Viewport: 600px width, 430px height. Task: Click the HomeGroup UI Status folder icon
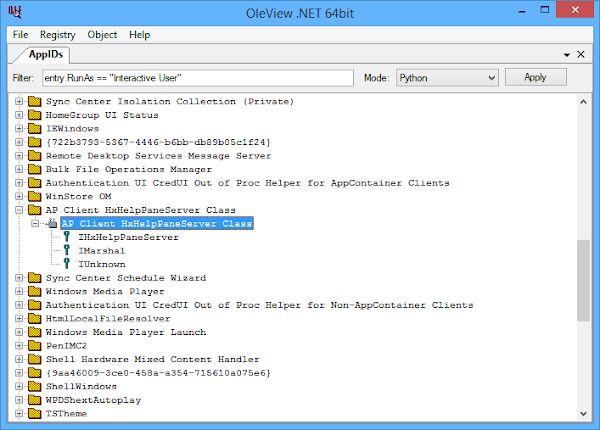[x=34, y=116]
